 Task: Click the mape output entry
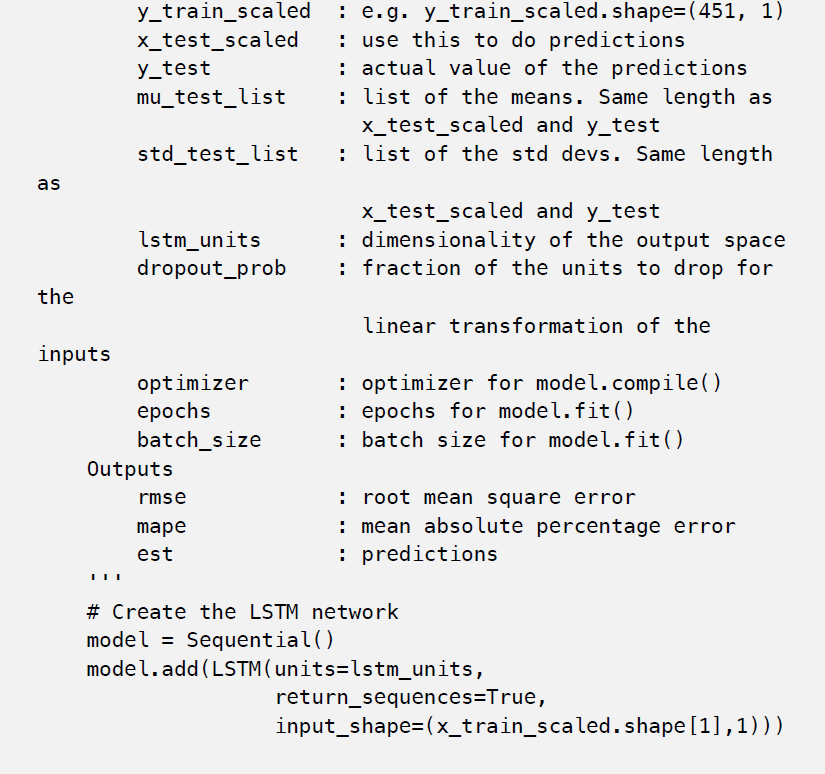436,526
